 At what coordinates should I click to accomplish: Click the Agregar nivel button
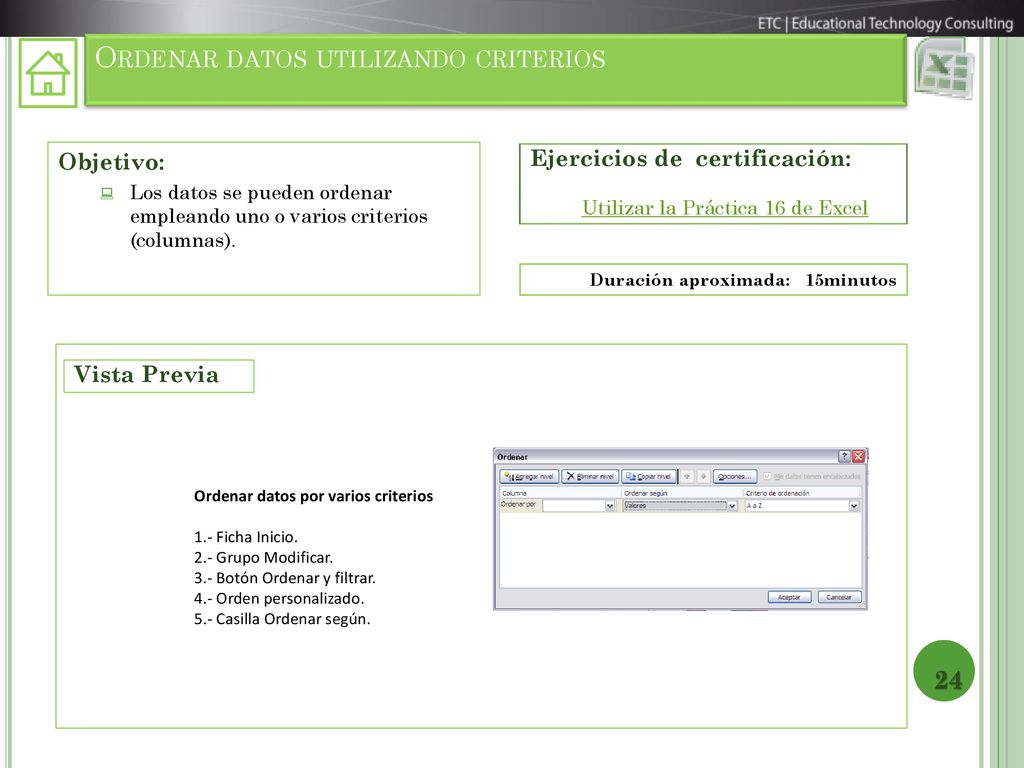click(x=529, y=477)
